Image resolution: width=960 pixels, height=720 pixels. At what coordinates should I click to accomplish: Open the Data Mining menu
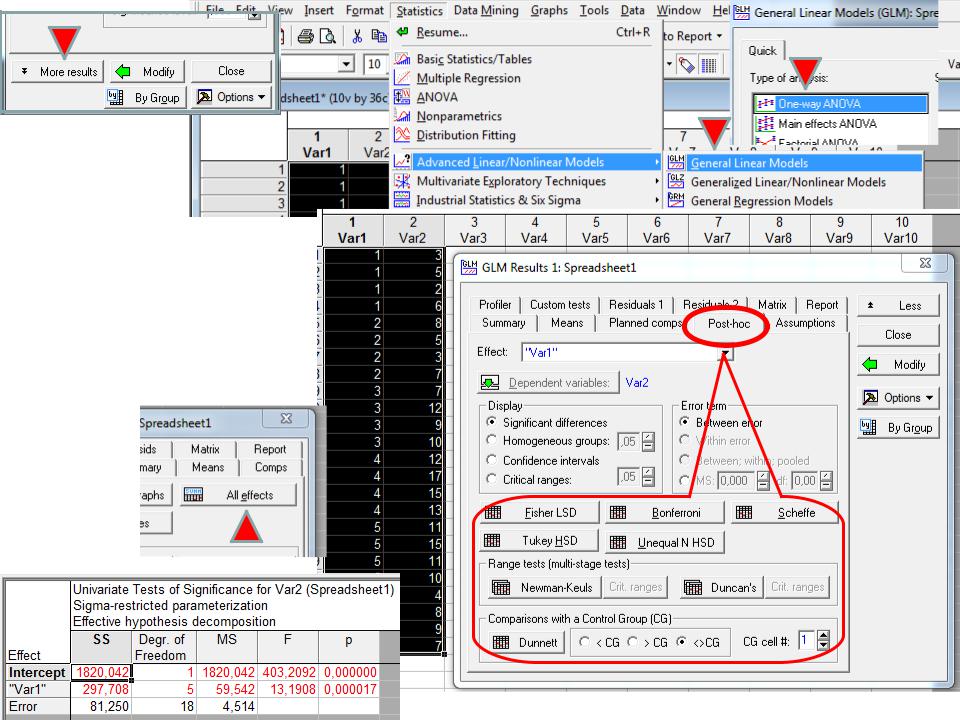pos(486,10)
